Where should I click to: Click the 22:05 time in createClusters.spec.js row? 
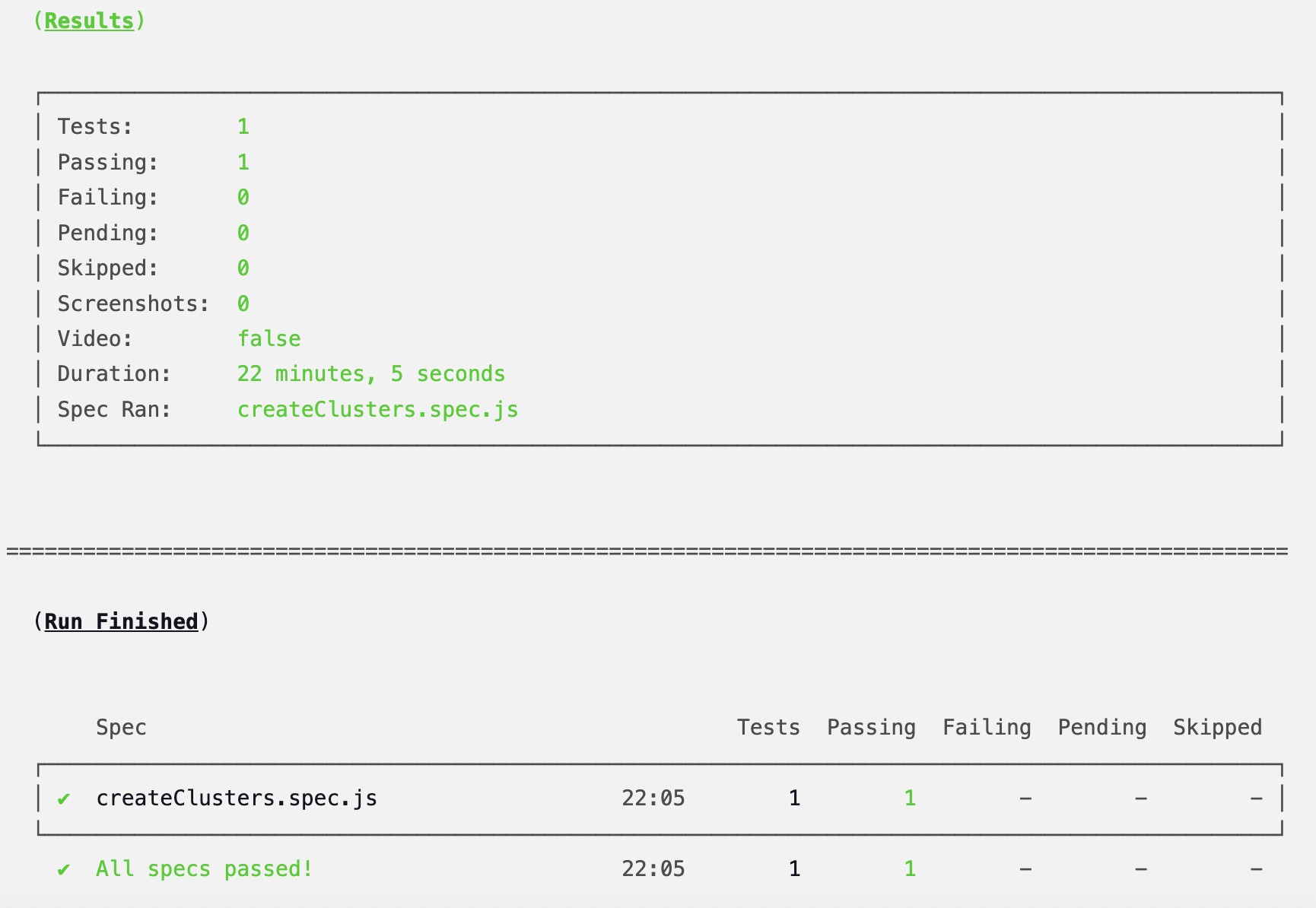click(x=653, y=798)
